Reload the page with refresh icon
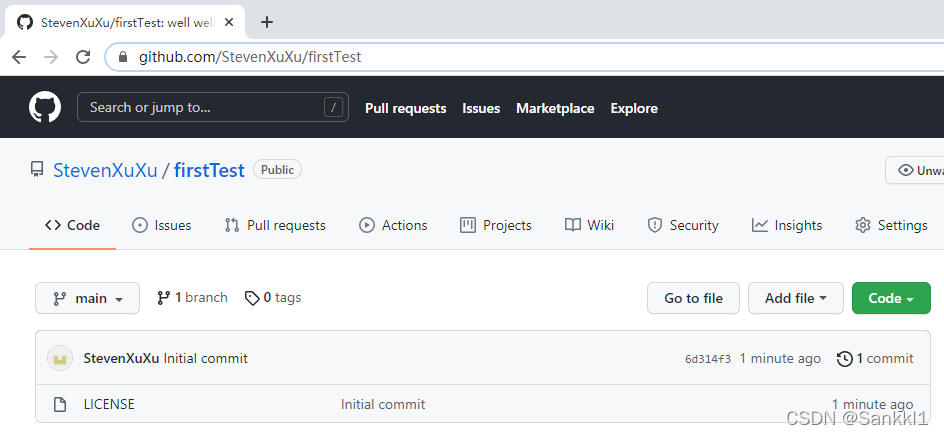 83,57
